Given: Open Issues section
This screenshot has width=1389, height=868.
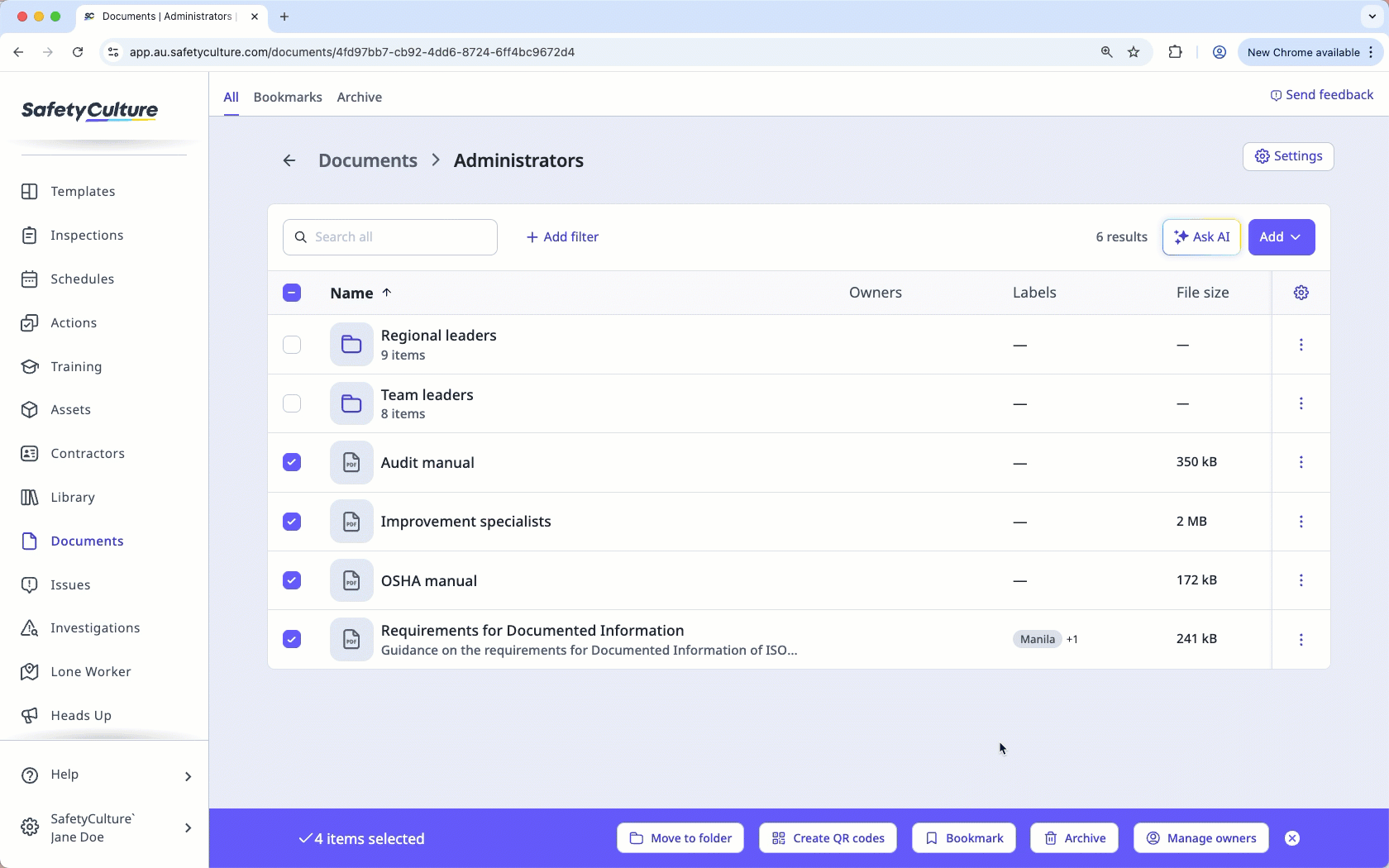Looking at the screenshot, I should coord(70,584).
